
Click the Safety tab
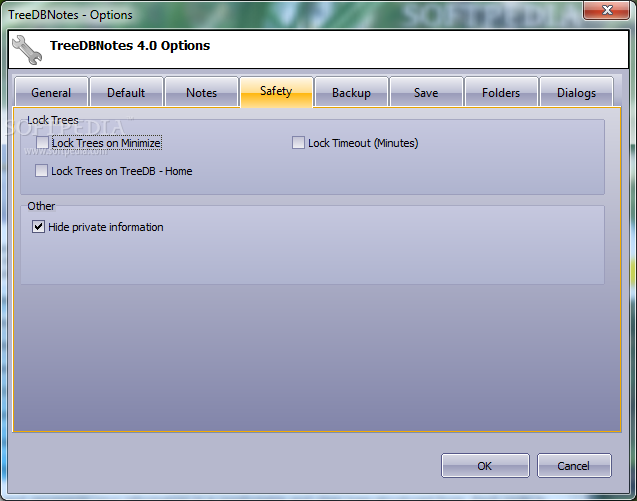click(x=276, y=91)
